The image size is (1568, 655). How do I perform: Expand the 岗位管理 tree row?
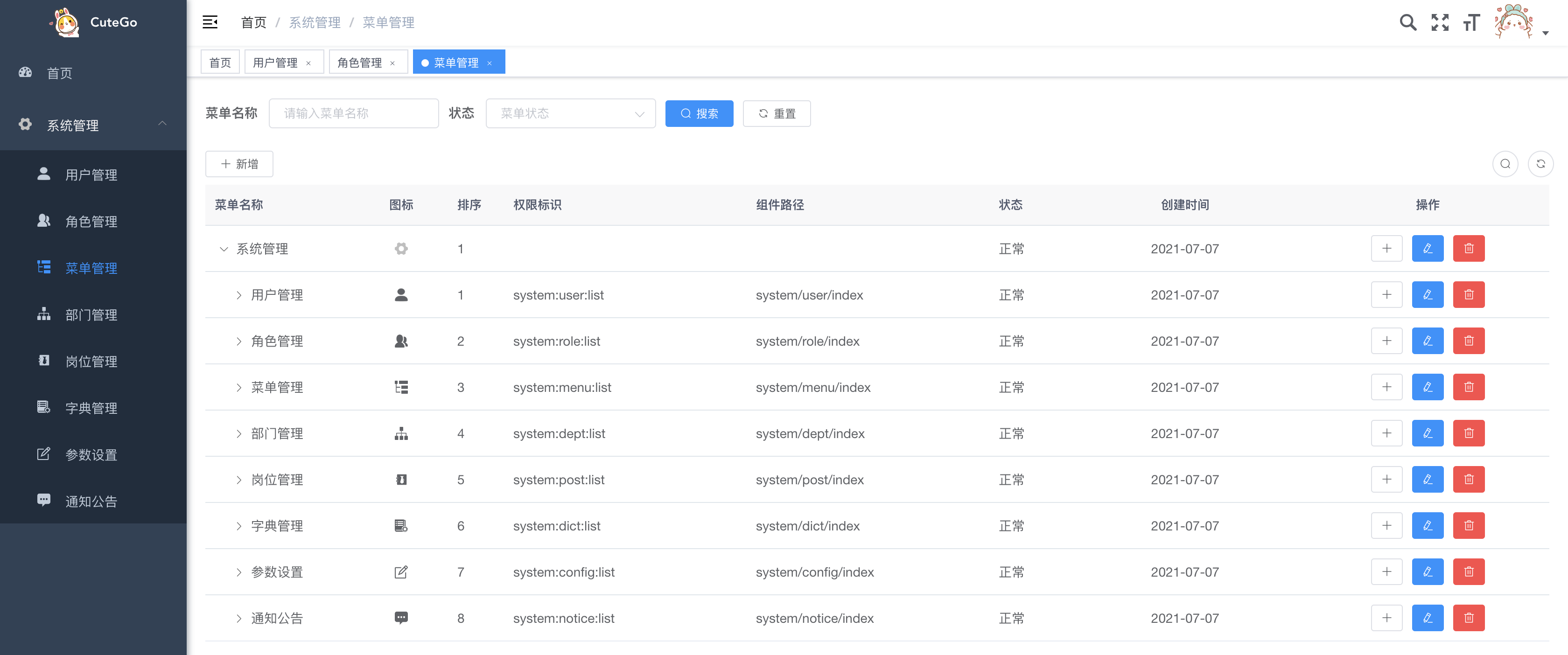click(x=238, y=481)
